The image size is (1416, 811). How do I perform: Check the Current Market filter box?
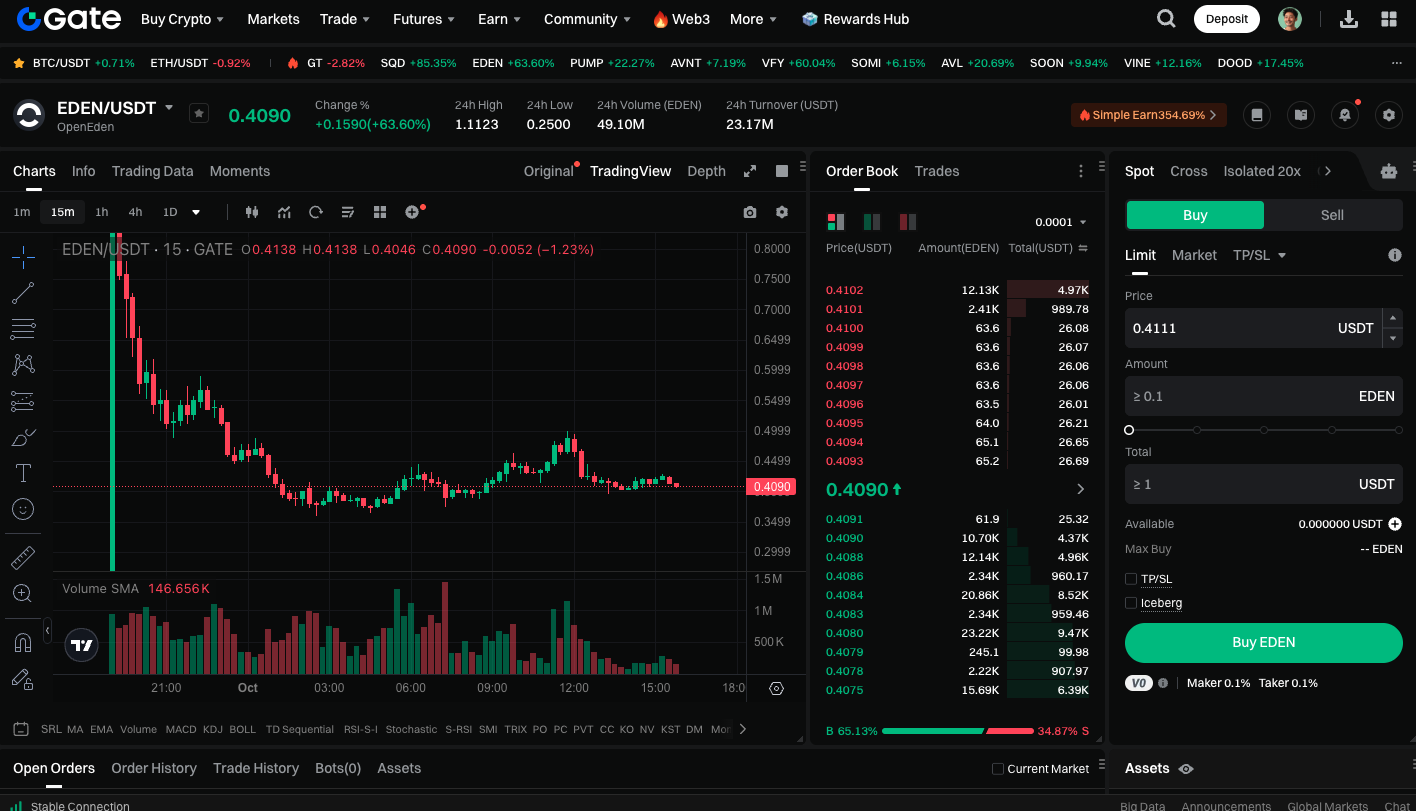click(997, 769)
